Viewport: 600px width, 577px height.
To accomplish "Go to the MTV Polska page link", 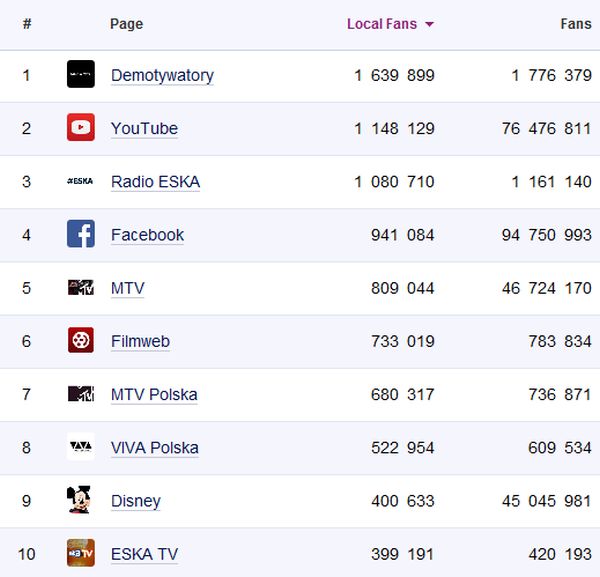I will point(154,394).
